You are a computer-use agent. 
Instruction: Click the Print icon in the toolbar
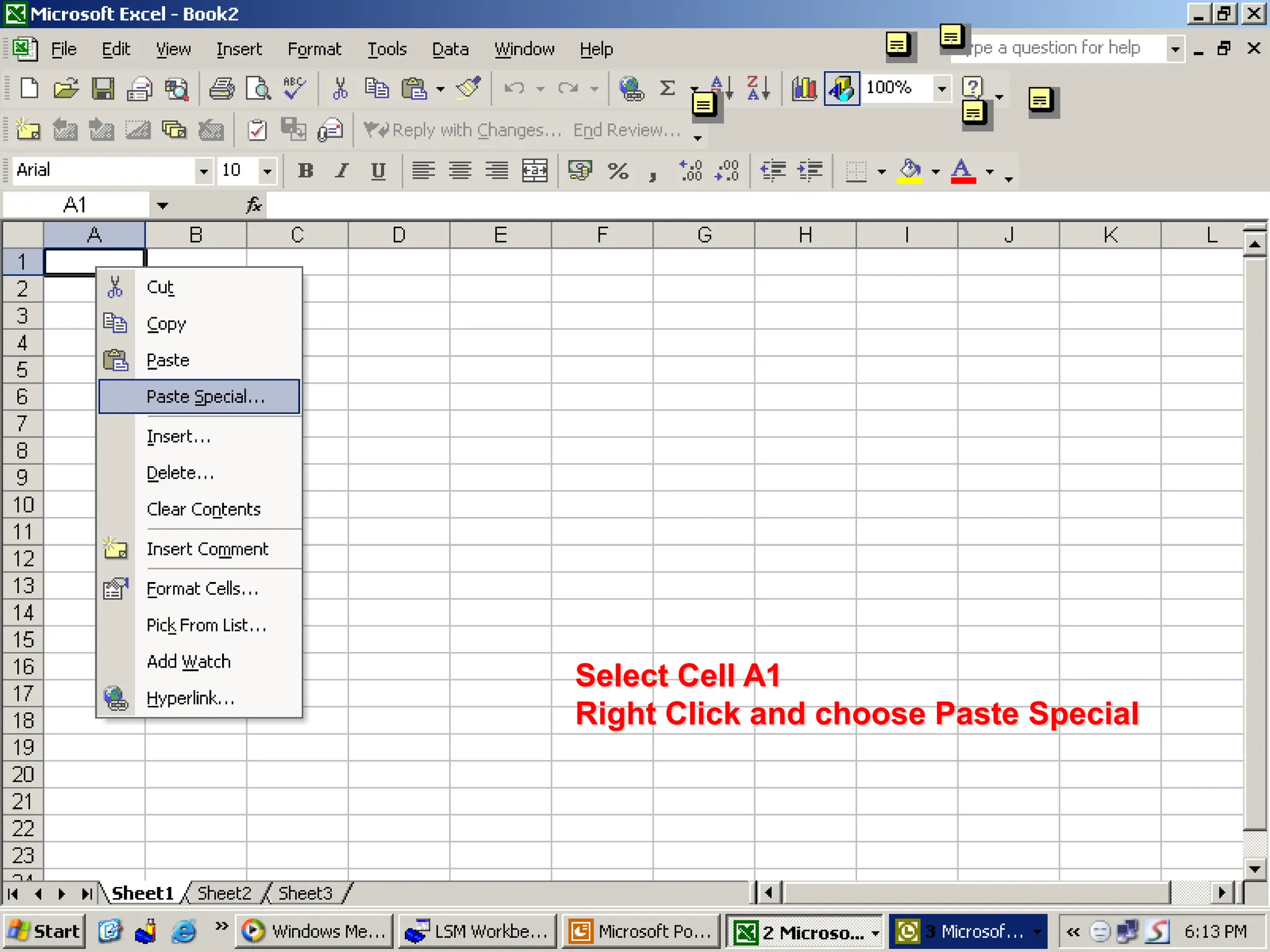click(x=221, y=89)
